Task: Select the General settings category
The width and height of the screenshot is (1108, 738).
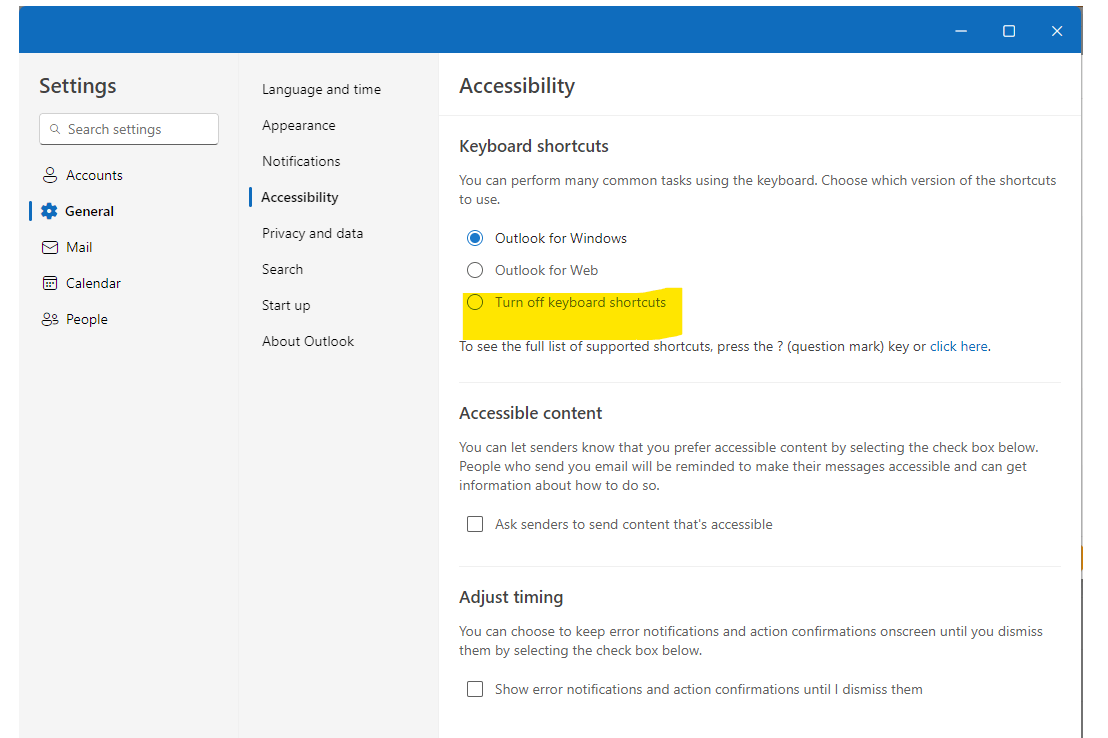Action: coord(89,211)
